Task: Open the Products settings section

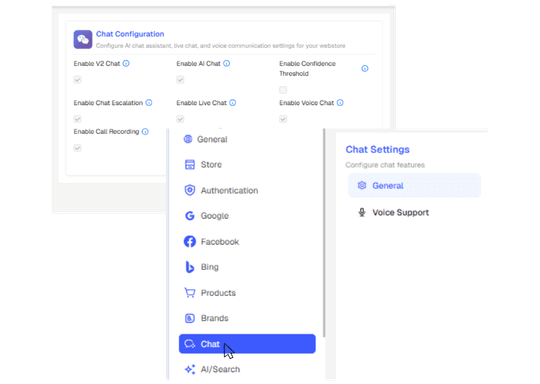Action: 247,293
